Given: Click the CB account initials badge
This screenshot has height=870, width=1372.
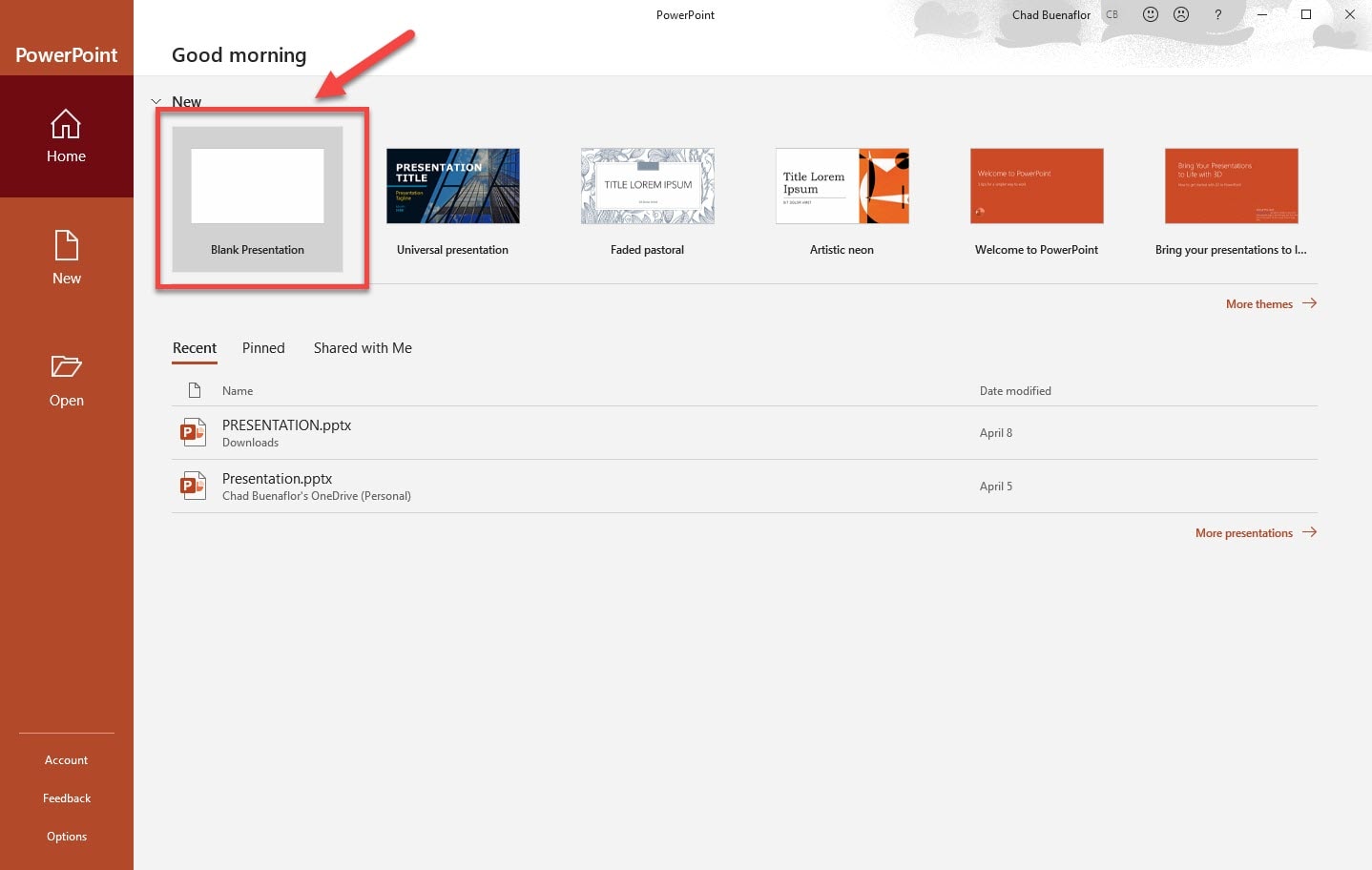Looking at the screenshot, I should [1112, 14].
